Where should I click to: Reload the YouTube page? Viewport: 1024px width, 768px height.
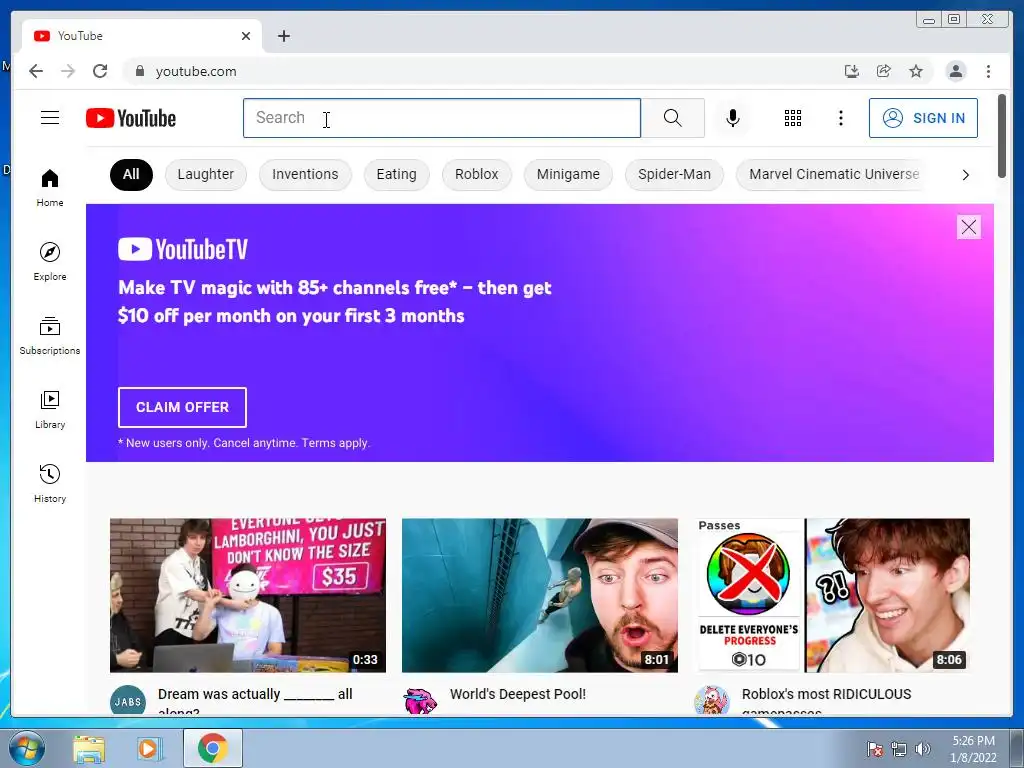tap(100, 71)
